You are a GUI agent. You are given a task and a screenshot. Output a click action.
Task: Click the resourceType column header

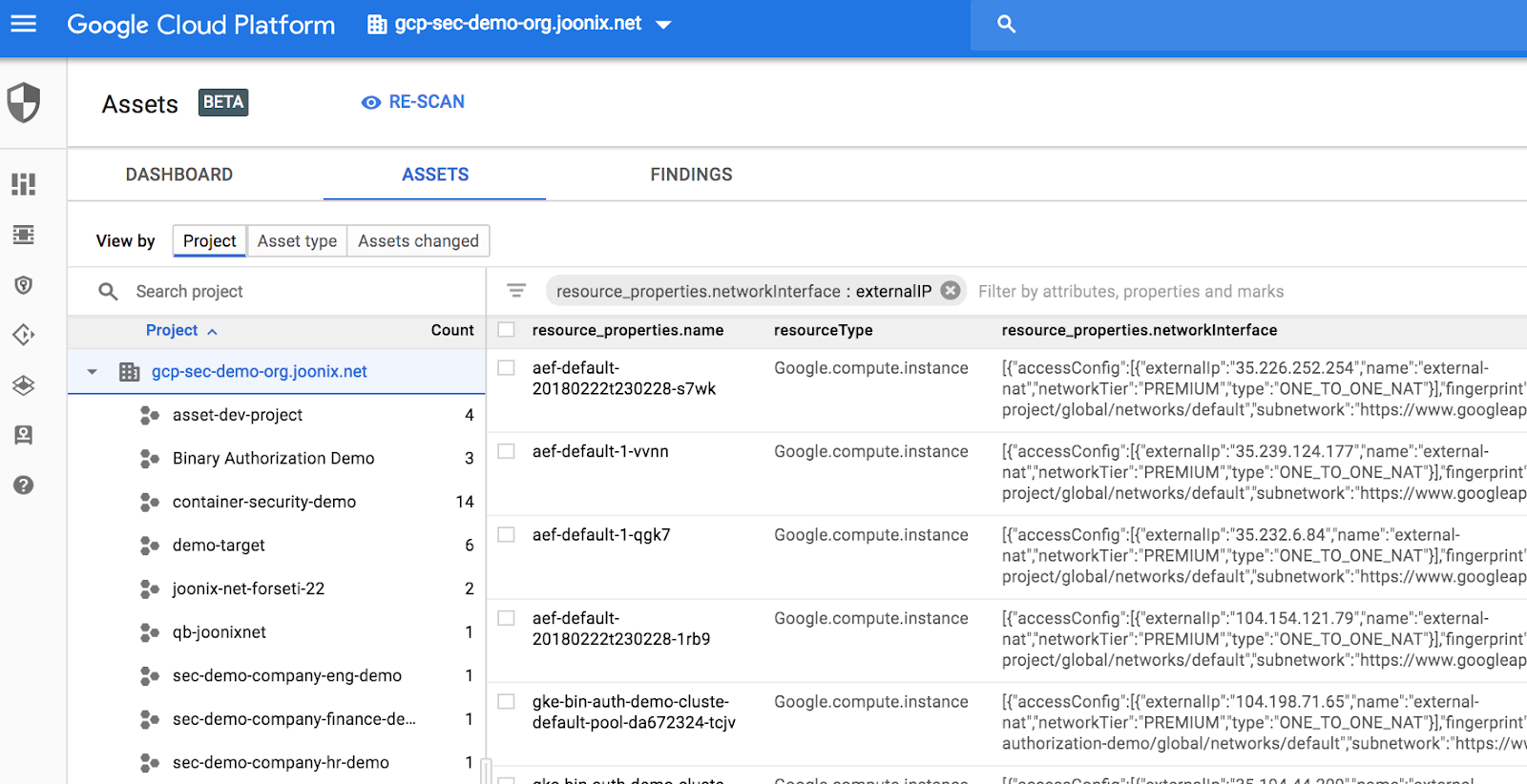click(x=824, y=330)
